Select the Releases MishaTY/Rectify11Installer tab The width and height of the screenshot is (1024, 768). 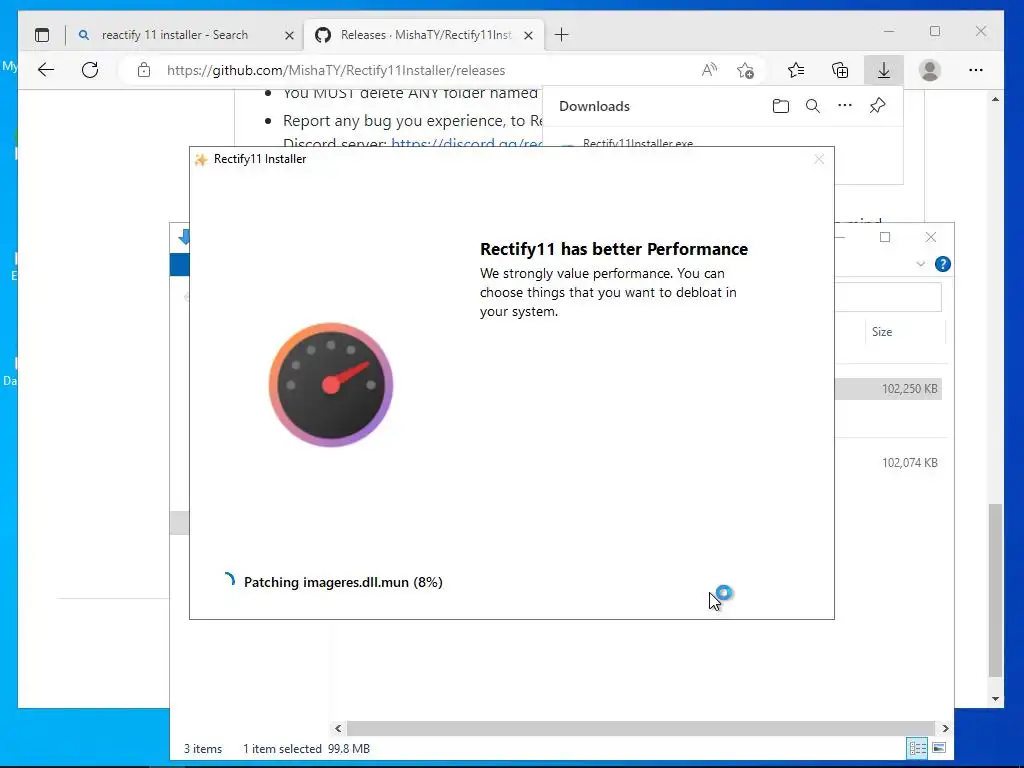click(x=425, y=35)
